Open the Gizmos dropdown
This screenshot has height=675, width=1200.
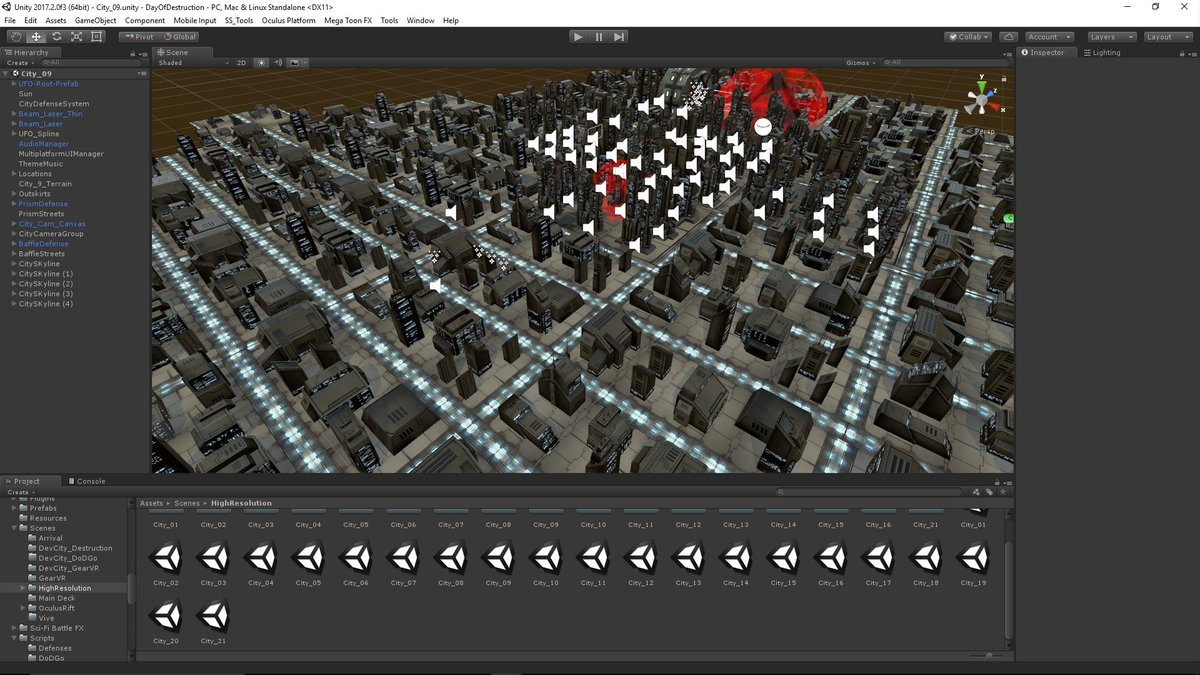(x=861, y=63)
